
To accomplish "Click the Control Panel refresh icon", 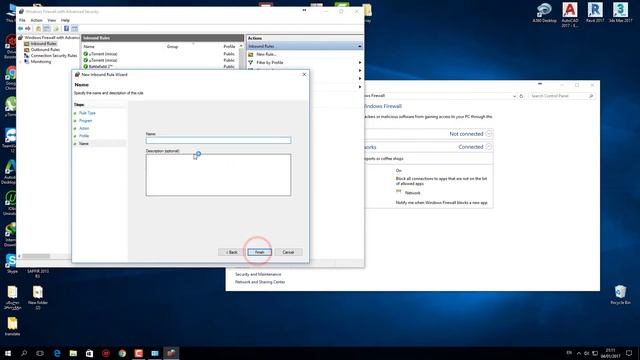I will tap(521, 96).
